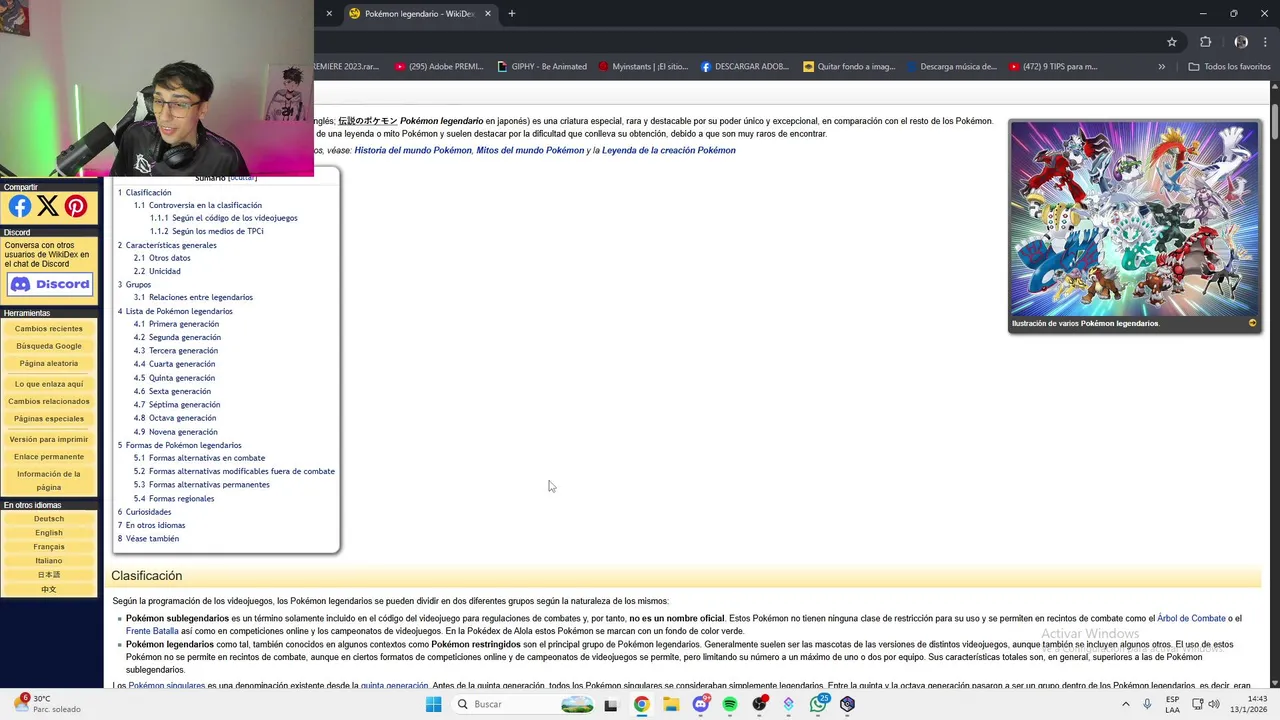
Task: Open Búsqueda Google in sidebar
Action: click(49, 346)
